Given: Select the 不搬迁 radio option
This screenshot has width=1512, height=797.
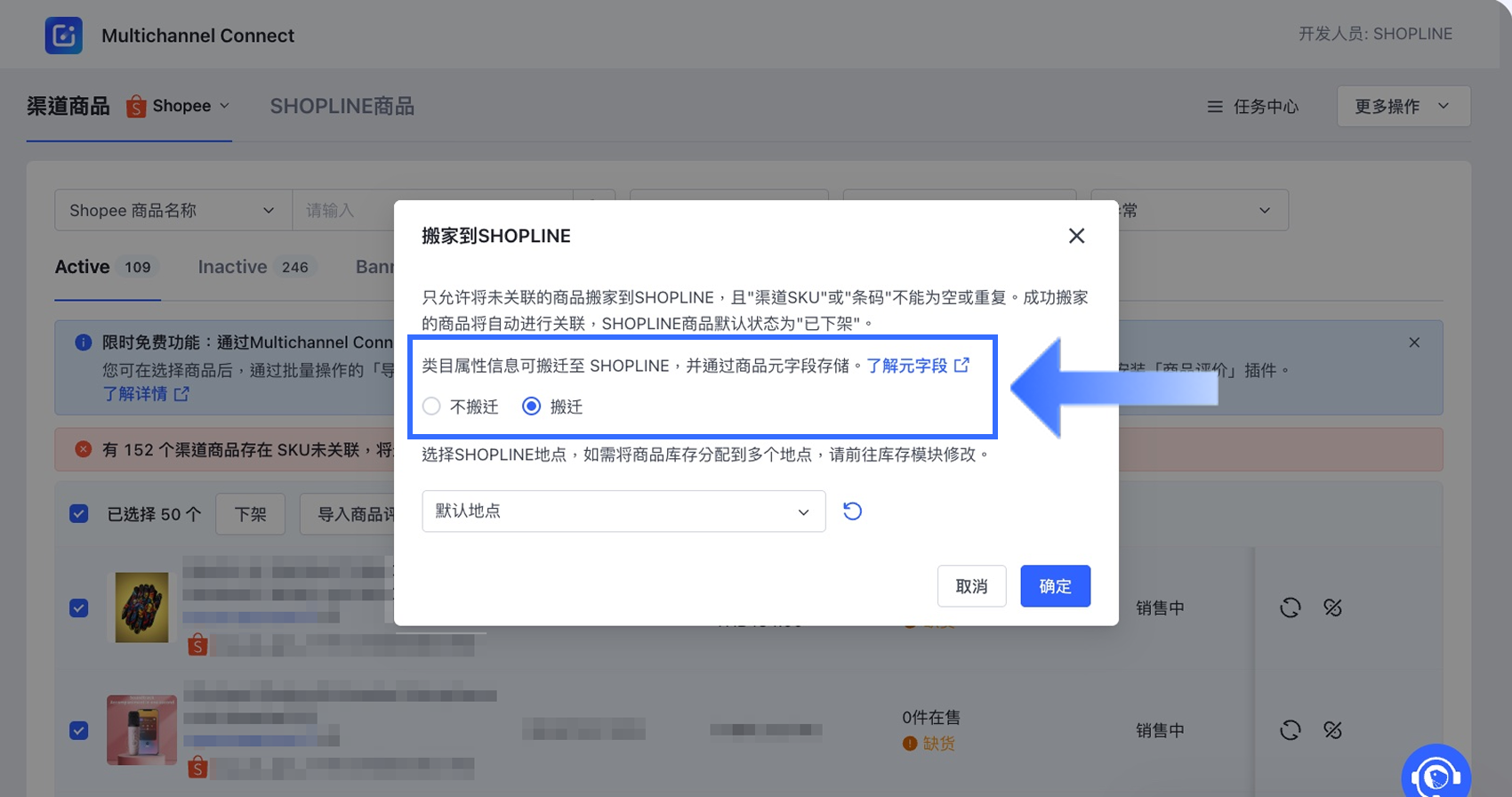Looking at the screenshot, I should coord(431,407).
